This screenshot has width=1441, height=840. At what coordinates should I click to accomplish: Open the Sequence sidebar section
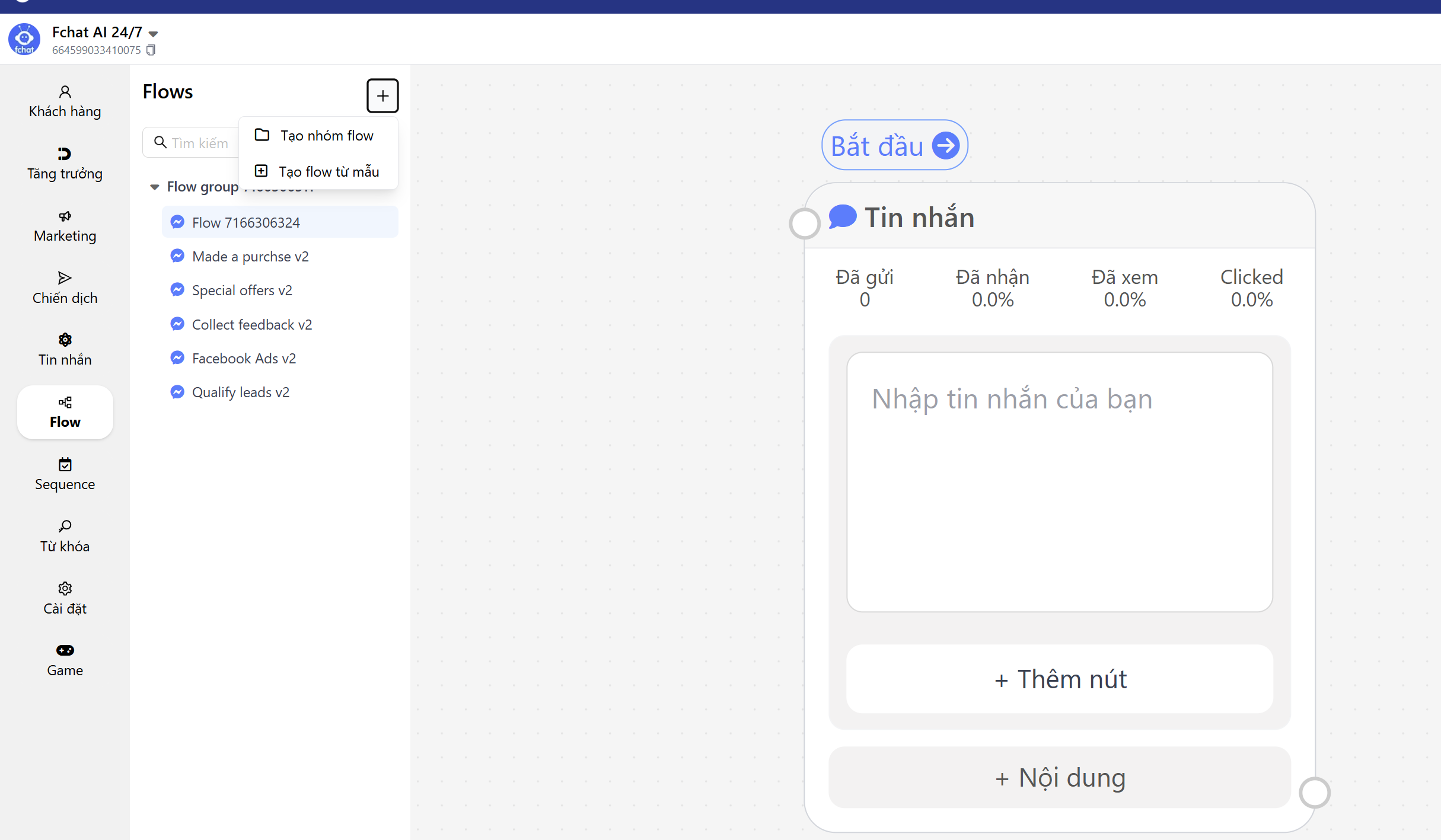(65, 474)
